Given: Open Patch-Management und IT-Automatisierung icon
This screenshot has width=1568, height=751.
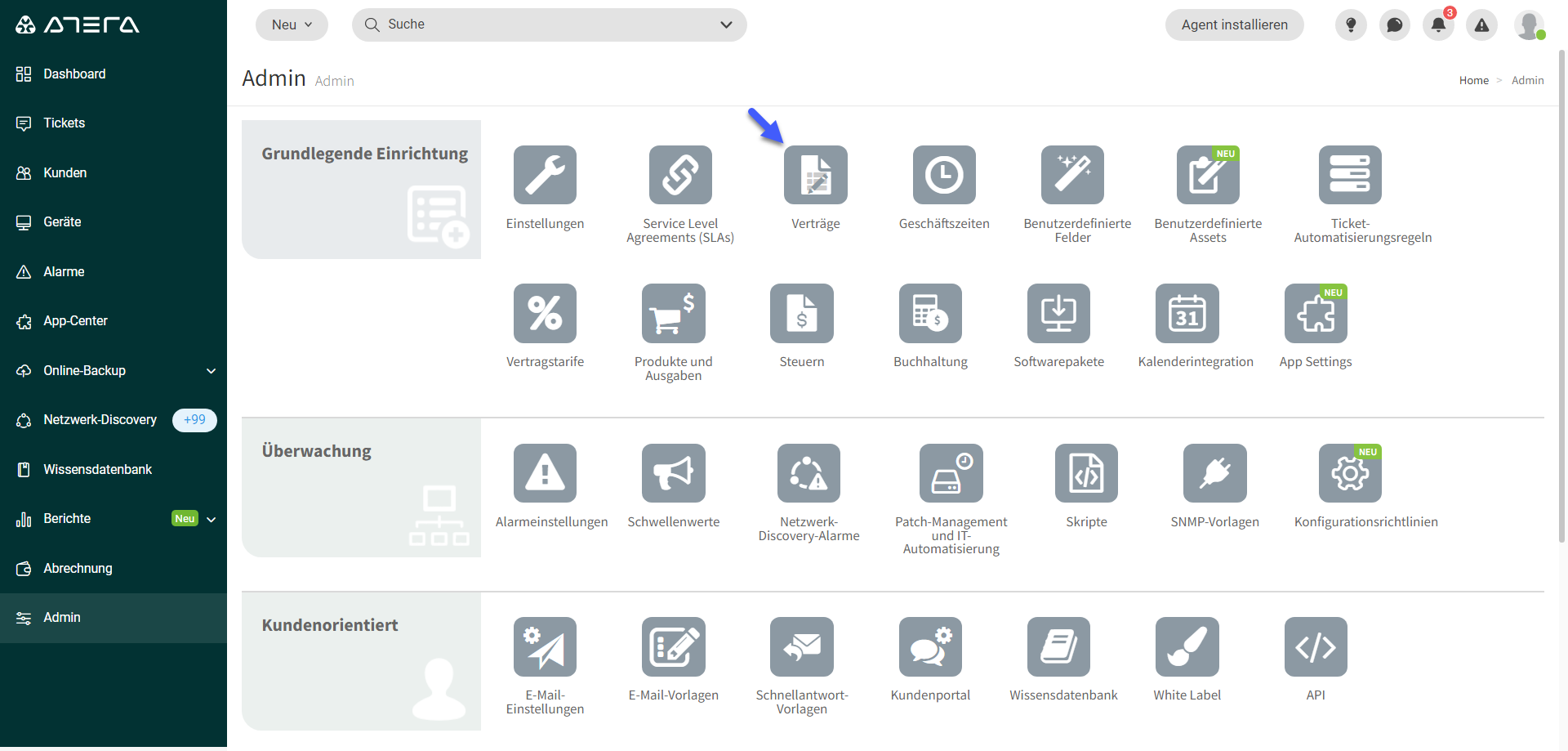Looking at the screenshot, I should tap(951, 473).
